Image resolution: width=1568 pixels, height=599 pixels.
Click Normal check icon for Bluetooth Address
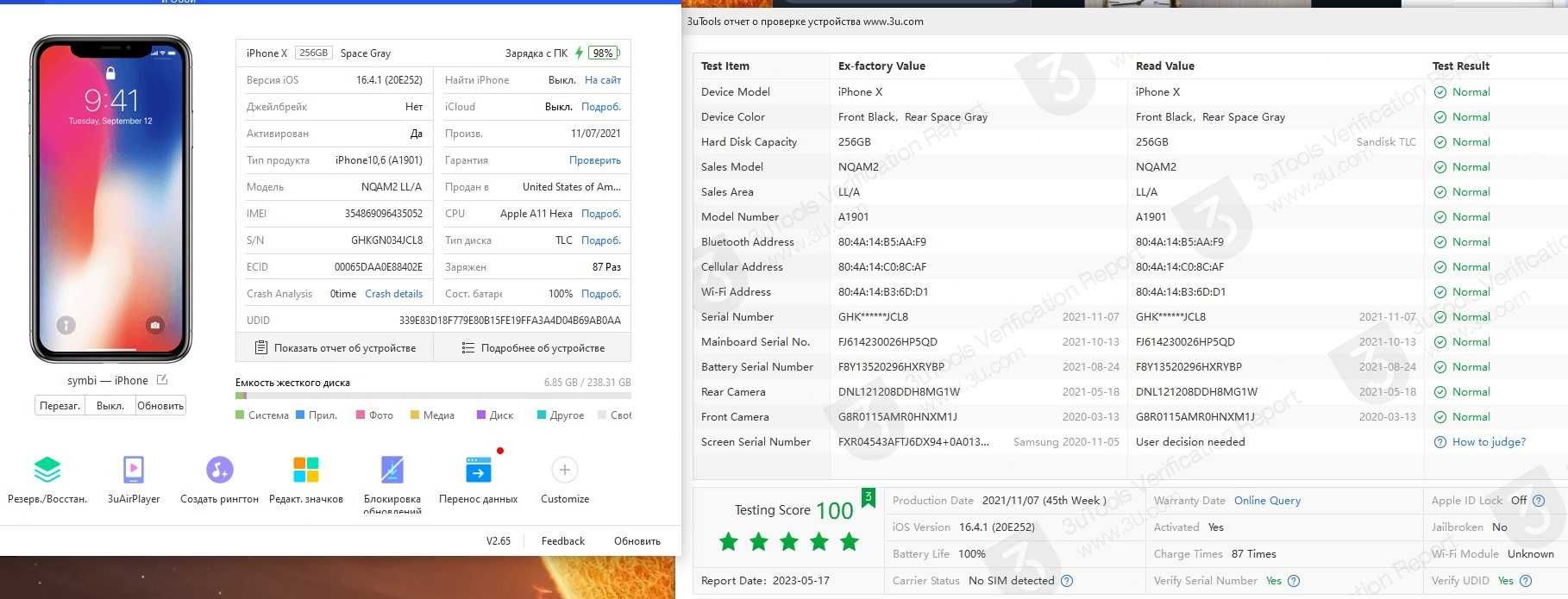click(1439, 242)
